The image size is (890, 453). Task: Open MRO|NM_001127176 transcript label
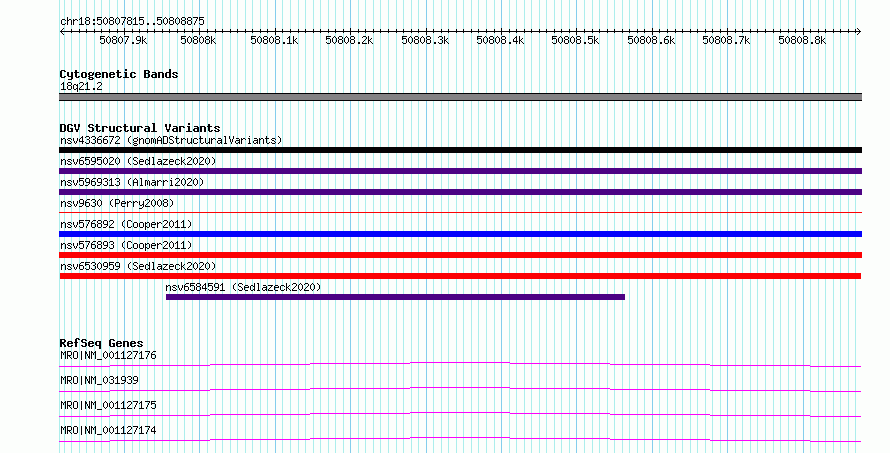click(x=108, y=355)
